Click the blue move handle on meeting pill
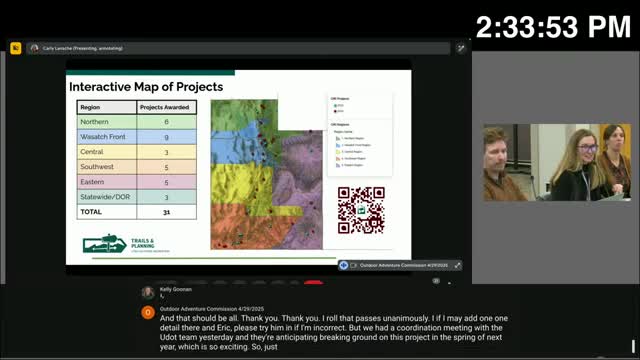The width and height of the screenshot is (640, 360). [x=344, y=265]
